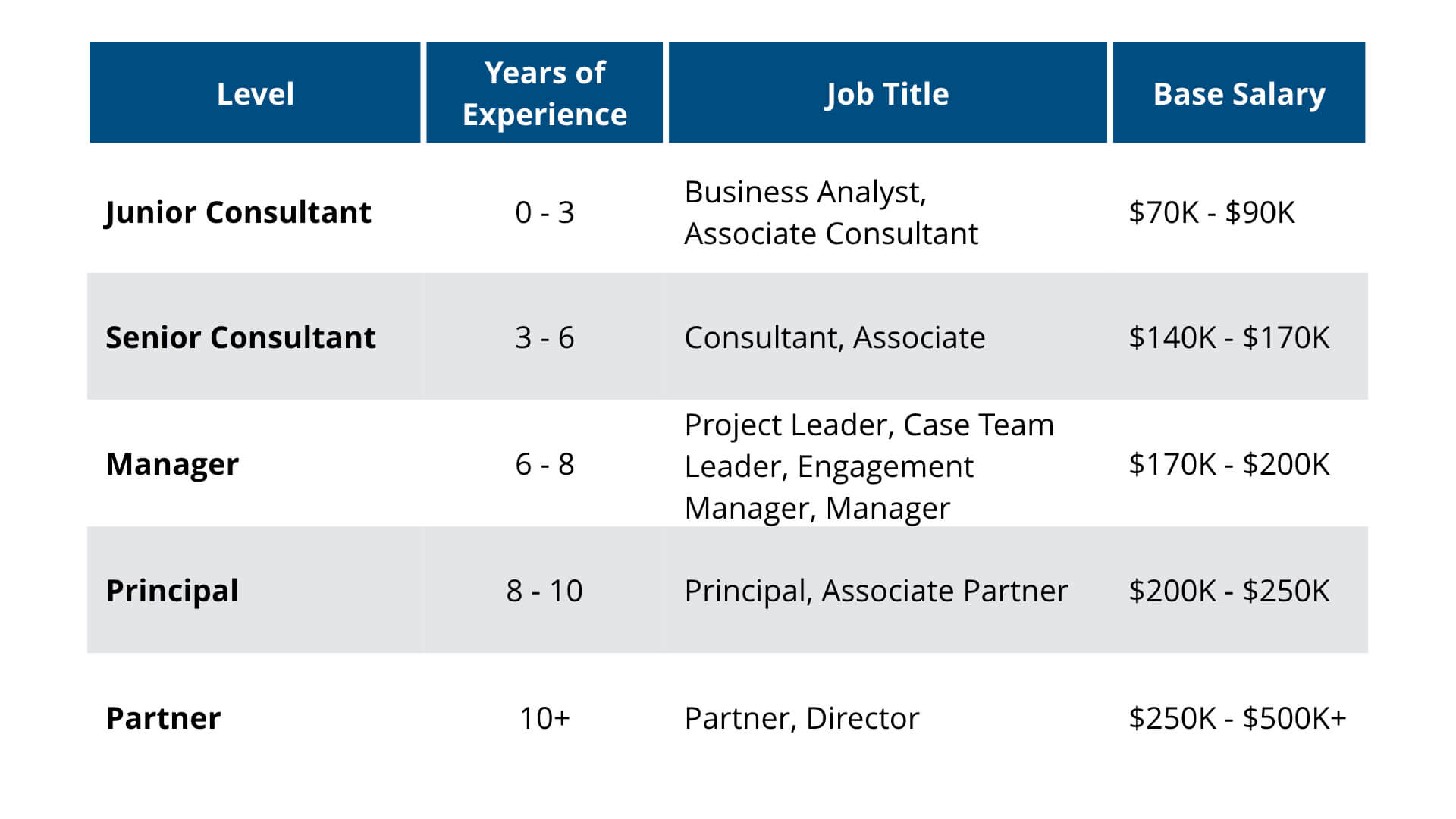Select the $250K - $500K+ salary cell
The width and height of the screenshot is (1456, 819).
tap(1237, 718)
